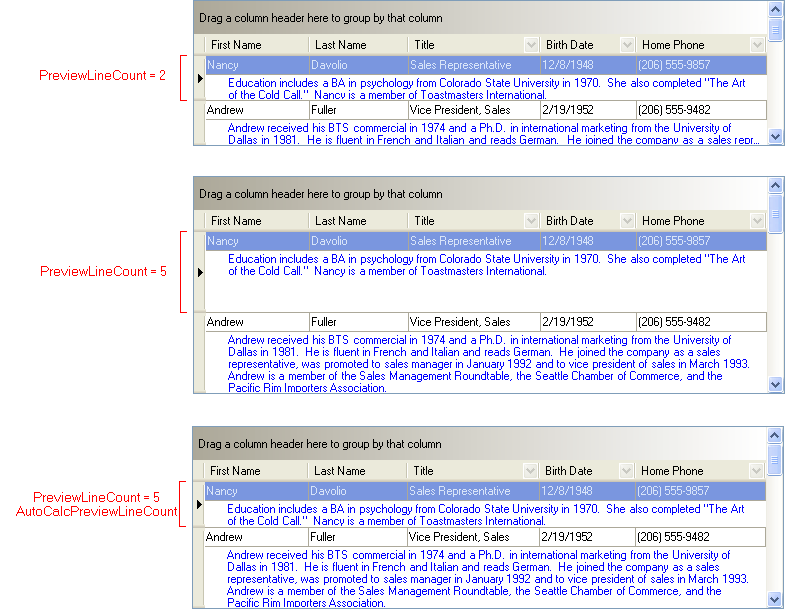Open Home Phone filter dropdown in bottom grid
Screen dimensions: 787x611
coord(756,471)
